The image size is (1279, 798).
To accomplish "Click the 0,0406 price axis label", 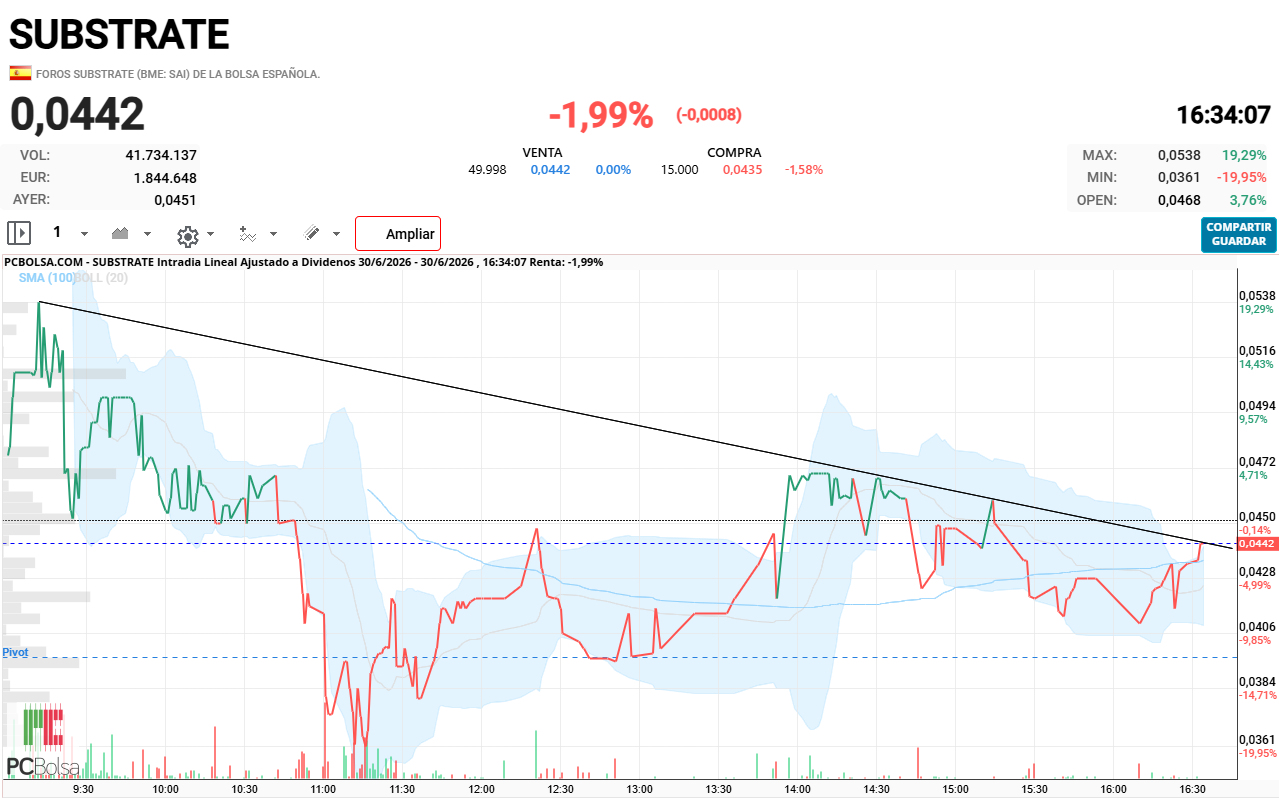I will click(x=1257, y=626).
